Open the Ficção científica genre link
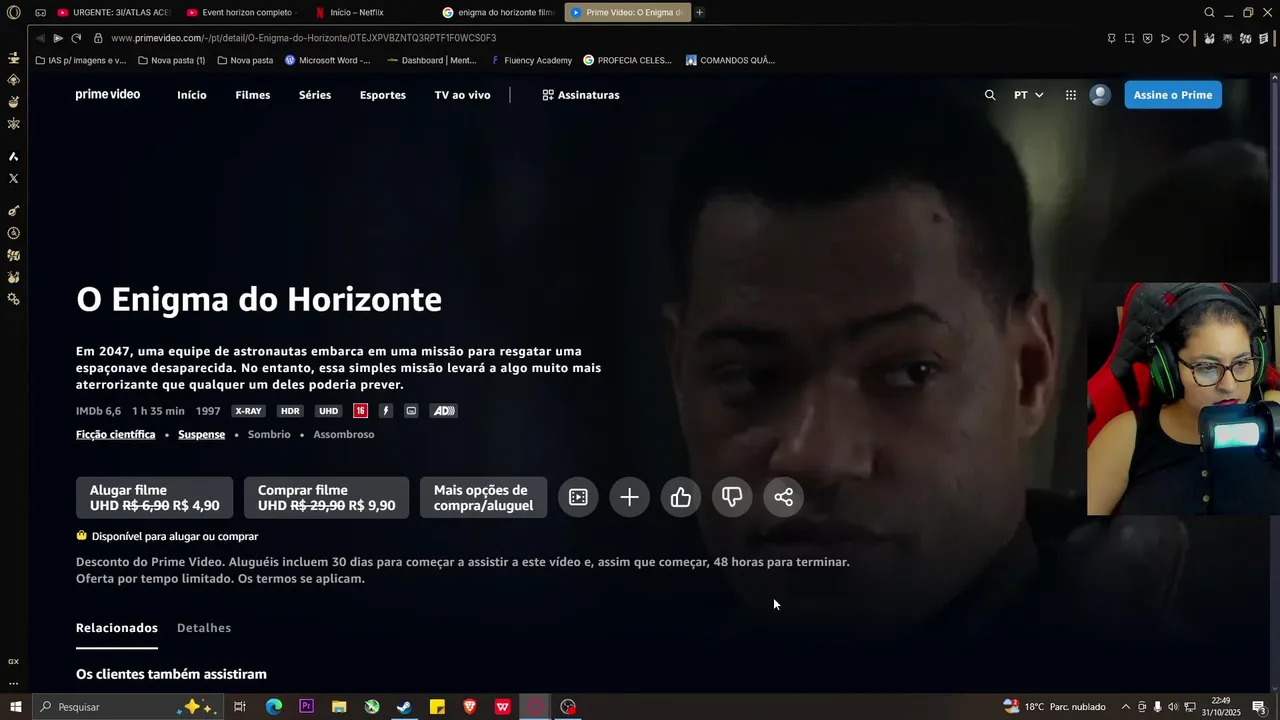The width and height of the screenshot is (1280, 720). click(116, 435)
